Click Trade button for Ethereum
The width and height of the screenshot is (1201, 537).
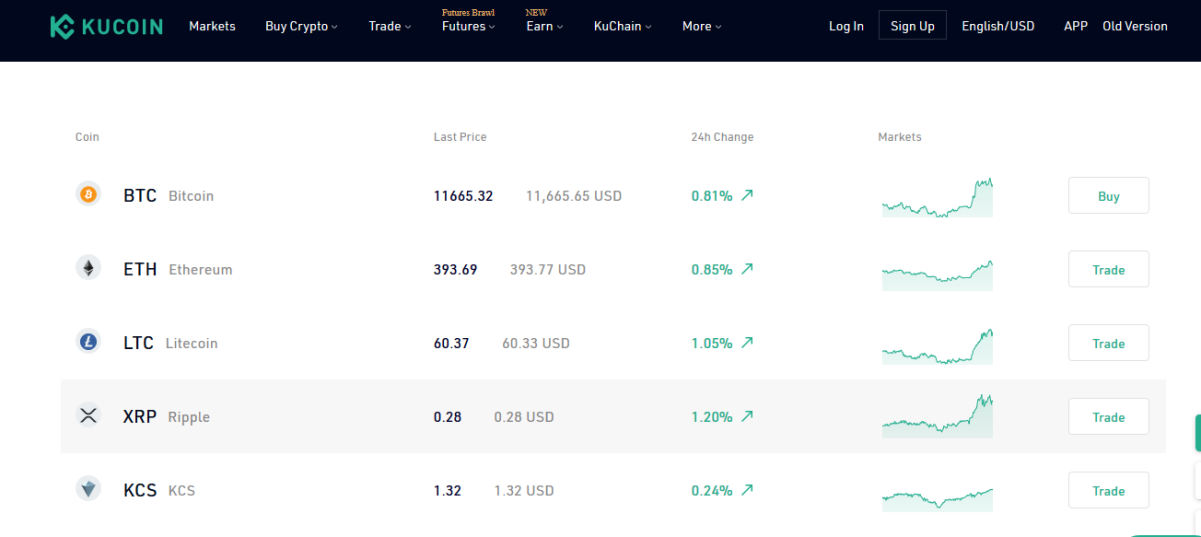coord(1109,270)
